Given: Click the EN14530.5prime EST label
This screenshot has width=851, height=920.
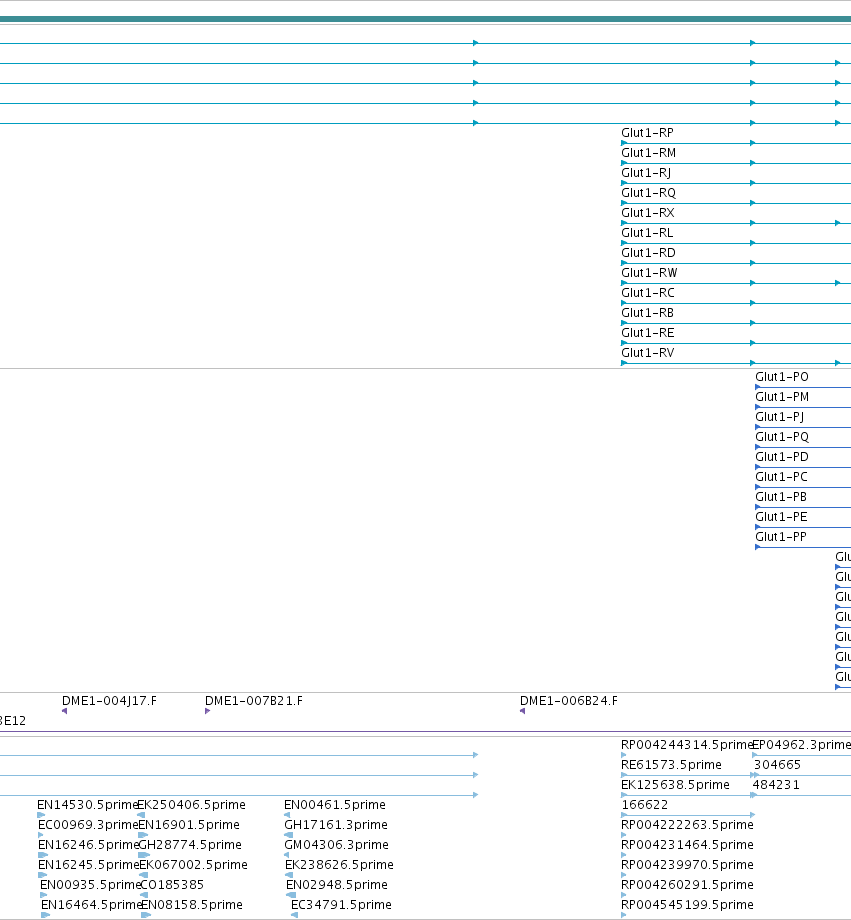Looking at the screenshot, I should pyautogui.click(x=87, y=804).
